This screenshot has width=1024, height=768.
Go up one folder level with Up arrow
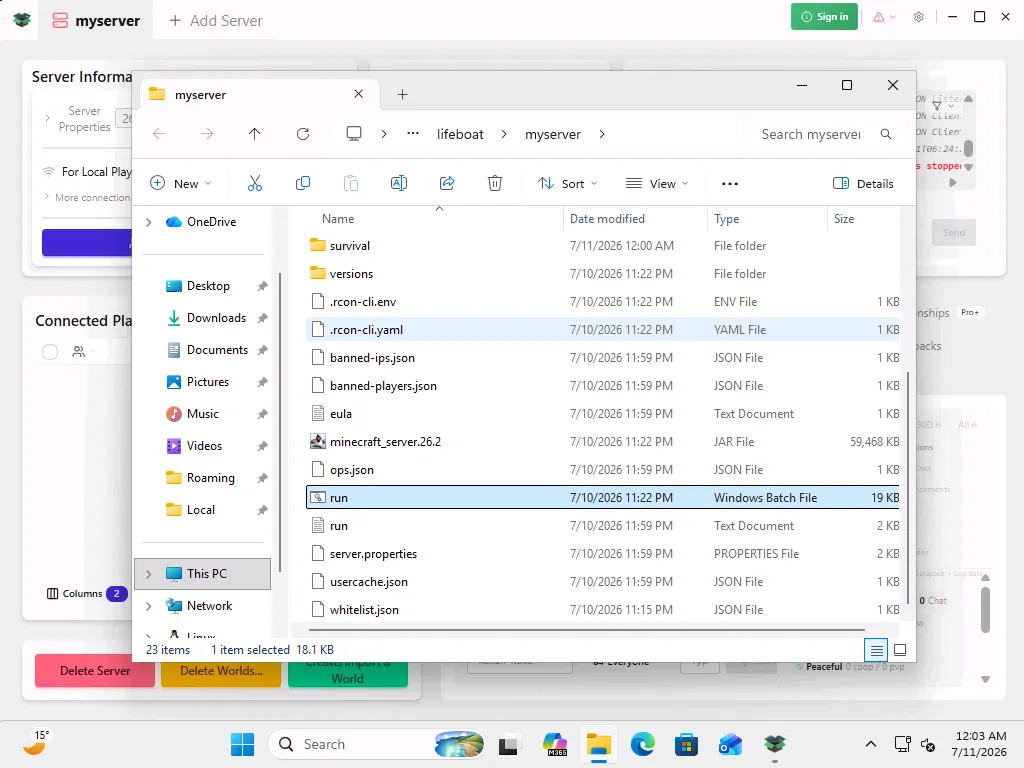(x=255, y=134)
